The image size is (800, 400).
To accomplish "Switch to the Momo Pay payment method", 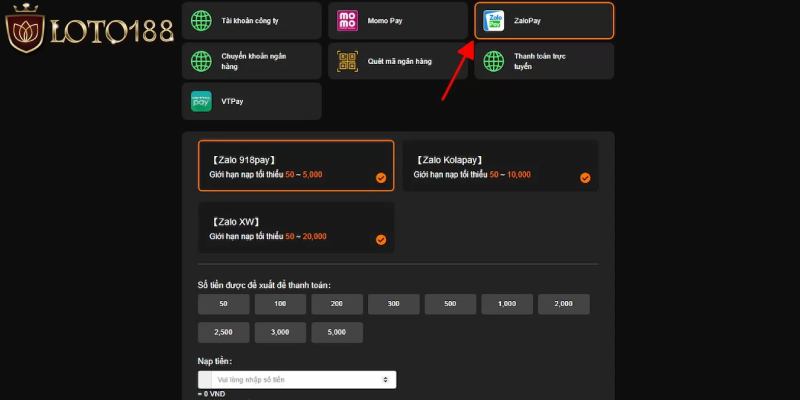I will (396, 21).
